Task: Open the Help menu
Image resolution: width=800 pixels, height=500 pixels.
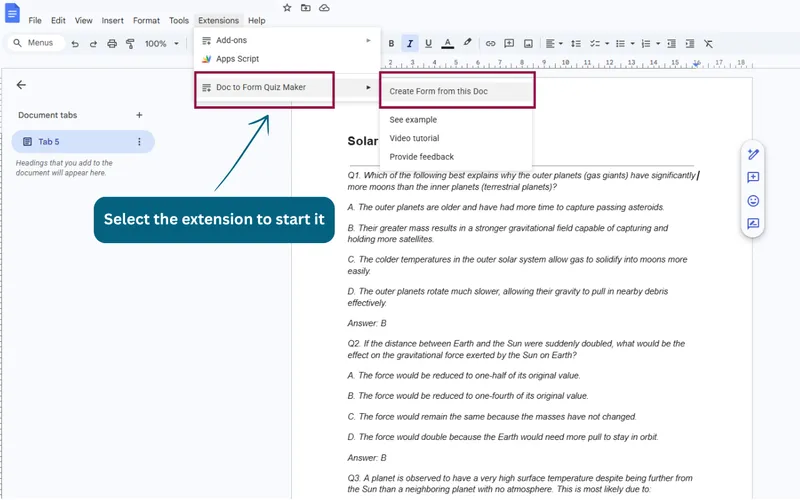Action: 257,20
